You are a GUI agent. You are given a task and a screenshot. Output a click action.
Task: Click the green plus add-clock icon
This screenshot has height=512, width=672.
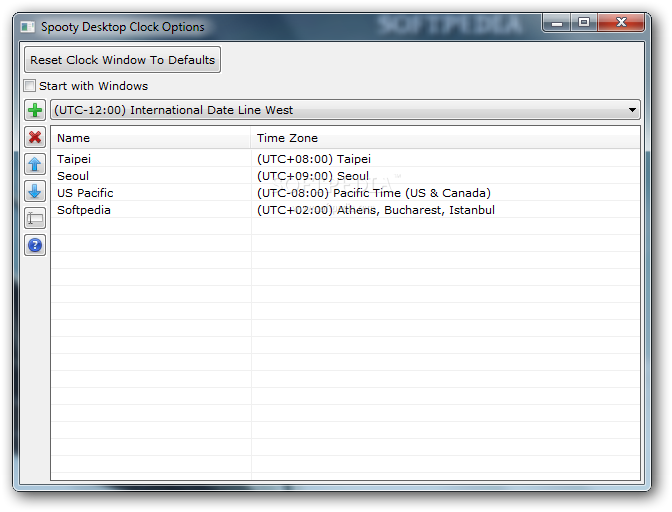[35, 110]
